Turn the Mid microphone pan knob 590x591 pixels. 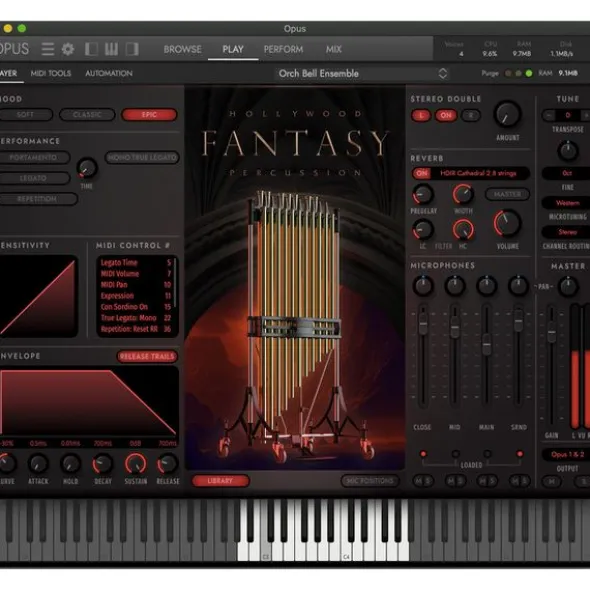pos(455,285)
